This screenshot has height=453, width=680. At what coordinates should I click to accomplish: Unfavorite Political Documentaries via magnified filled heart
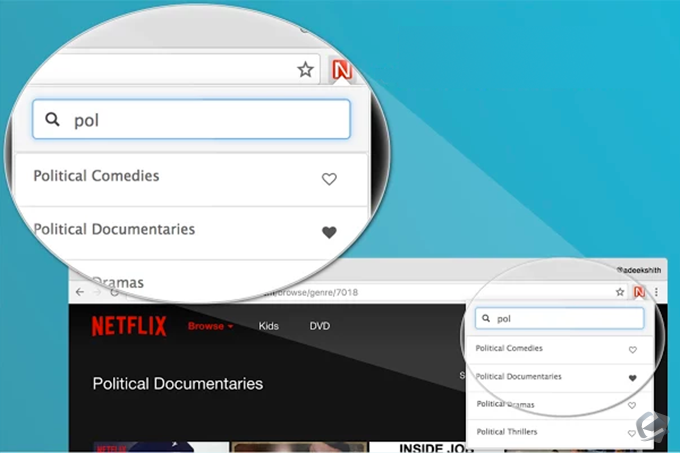click(x=329, y=232)
